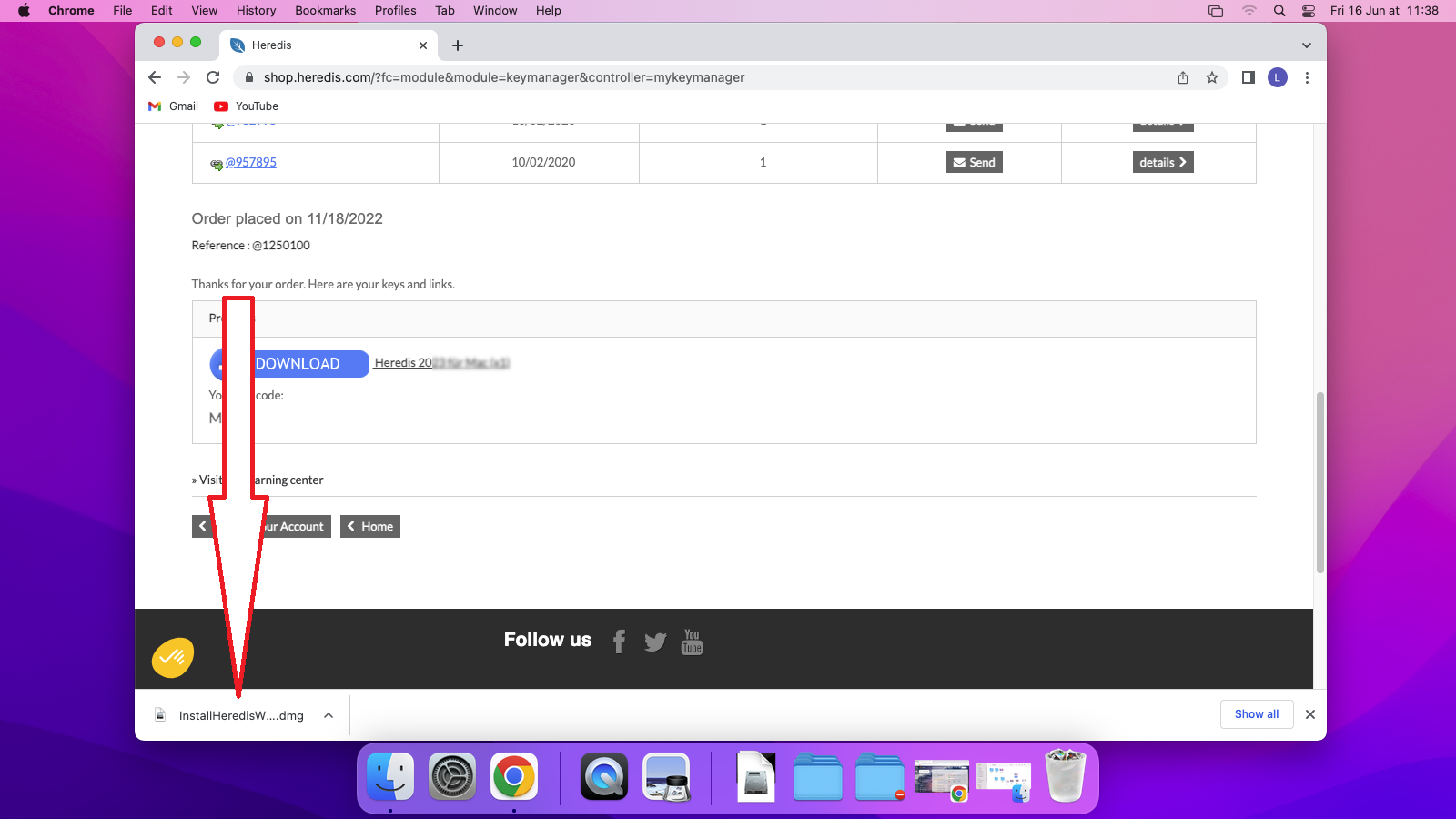Toggle macOS Control Center in menu bar
This screenshot has height=819, width=1456.
[1309, 11]
